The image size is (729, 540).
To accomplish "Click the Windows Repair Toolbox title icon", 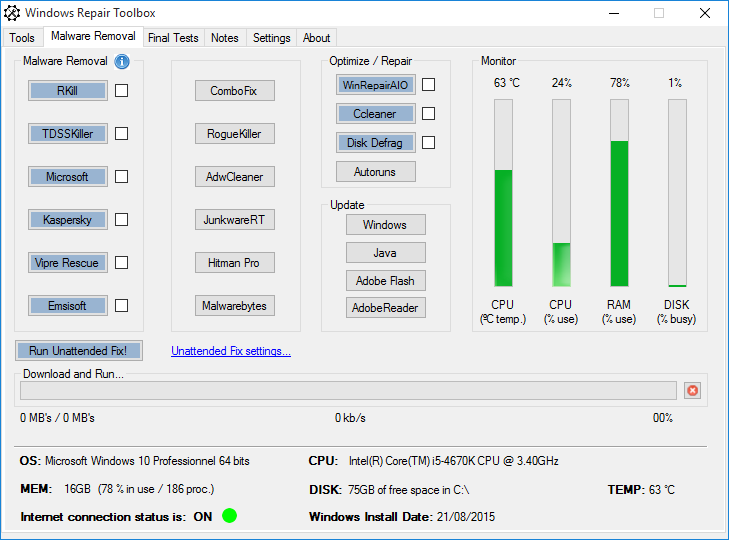I will [x=12, y=13].
